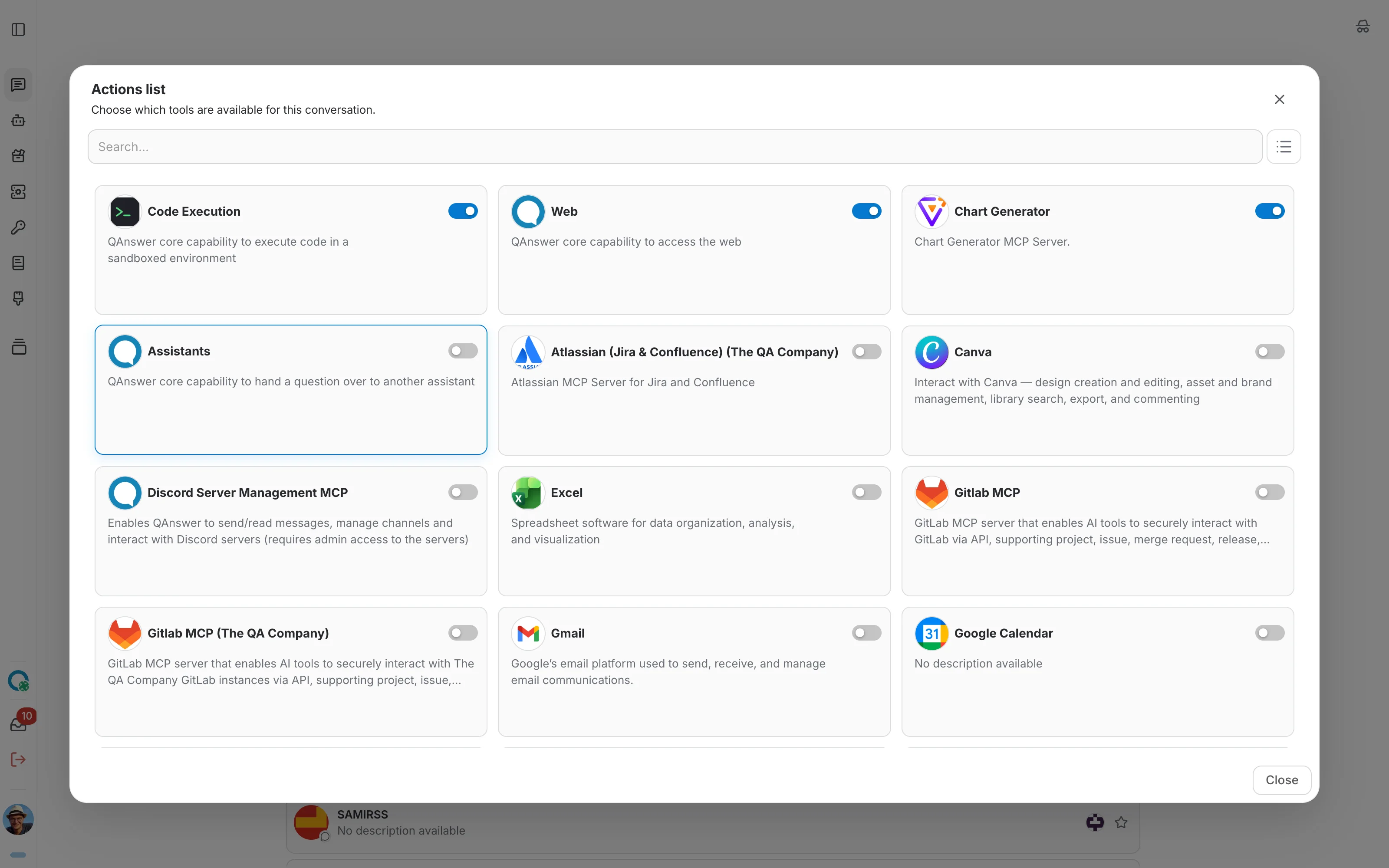
Task: Switch to list view in Actions list
Action: pyautogui.click(x=1284, y=146)
